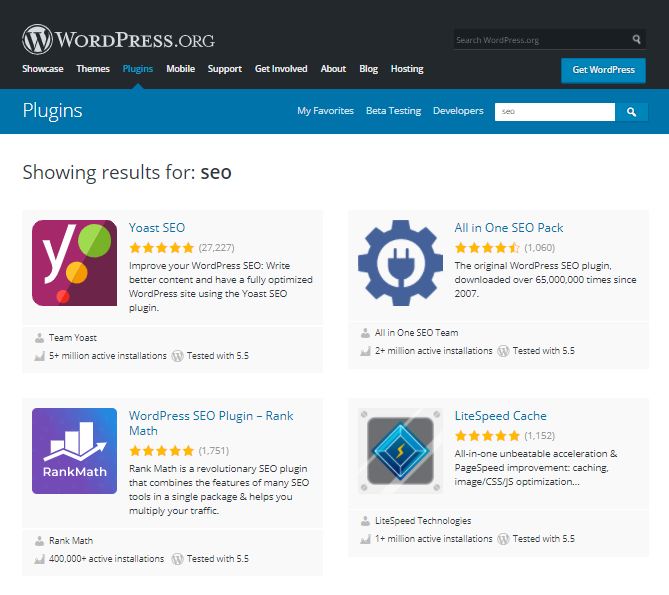The image size is (669, 595).
Task: Click the author icon next to LiteSpeed Technologies
Action: point(365,521)
